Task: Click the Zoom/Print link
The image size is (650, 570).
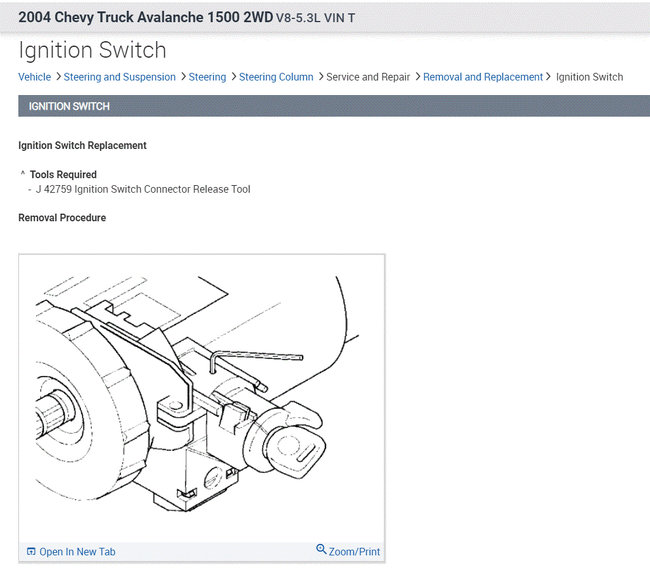Action: (354, 552)
